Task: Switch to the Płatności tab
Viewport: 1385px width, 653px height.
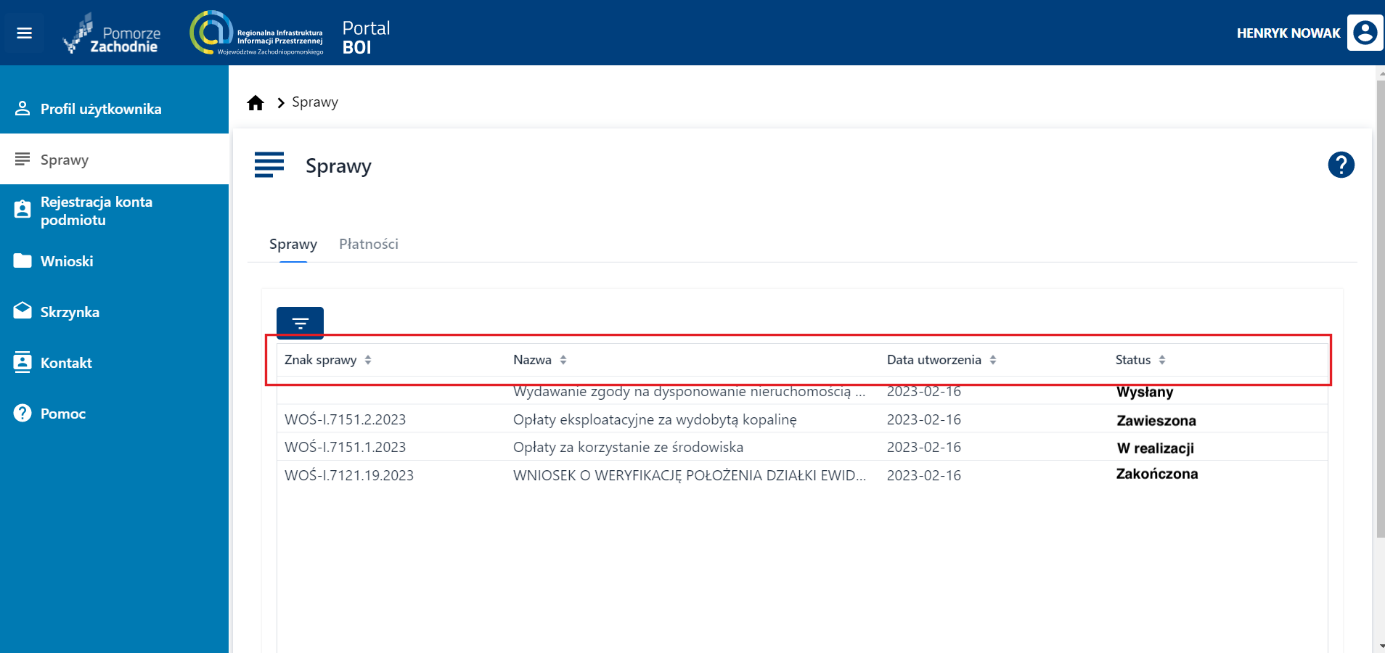Action: [x=368, y=244]
